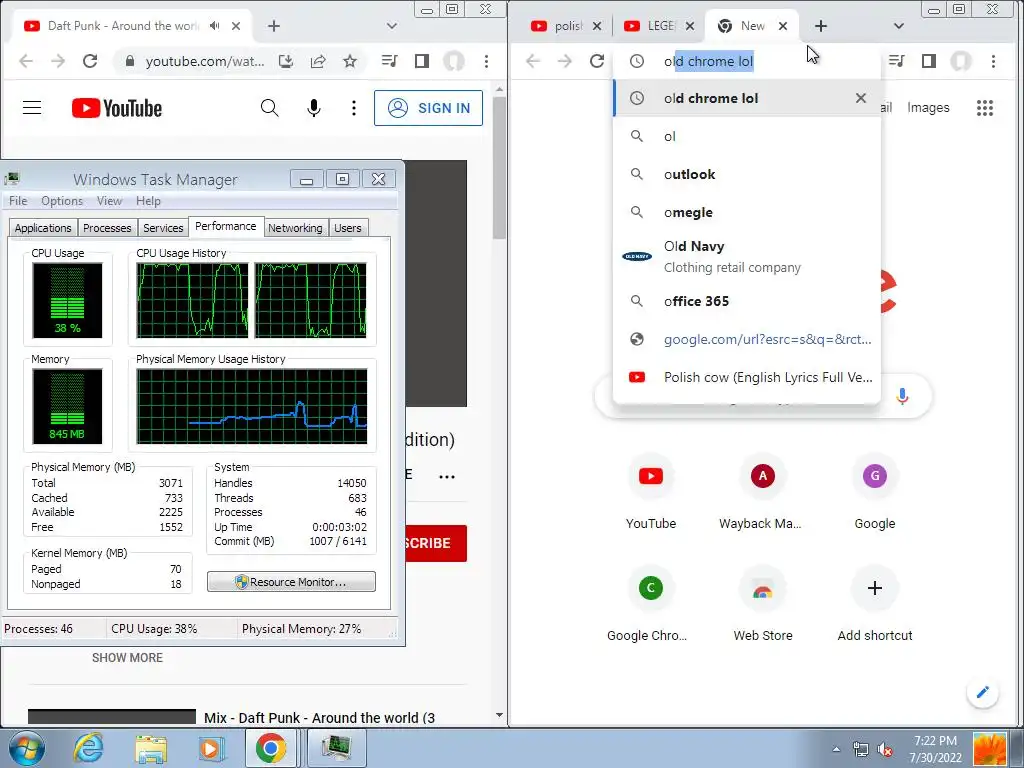
Task: Open Images link on Google page
Action: point(928,108)
